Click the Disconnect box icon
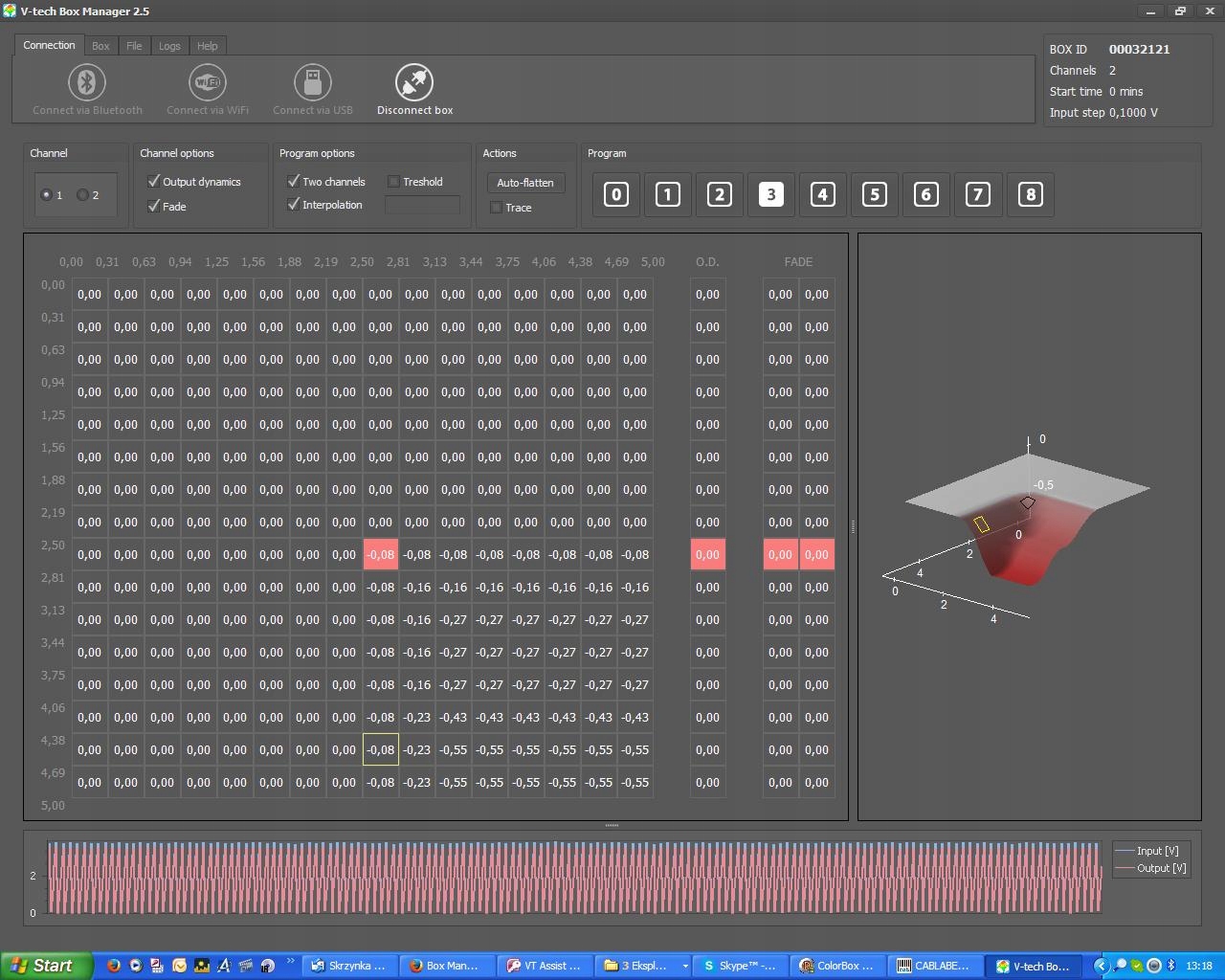This screenshot has height=980, width=1225. [x=414, y=83]
